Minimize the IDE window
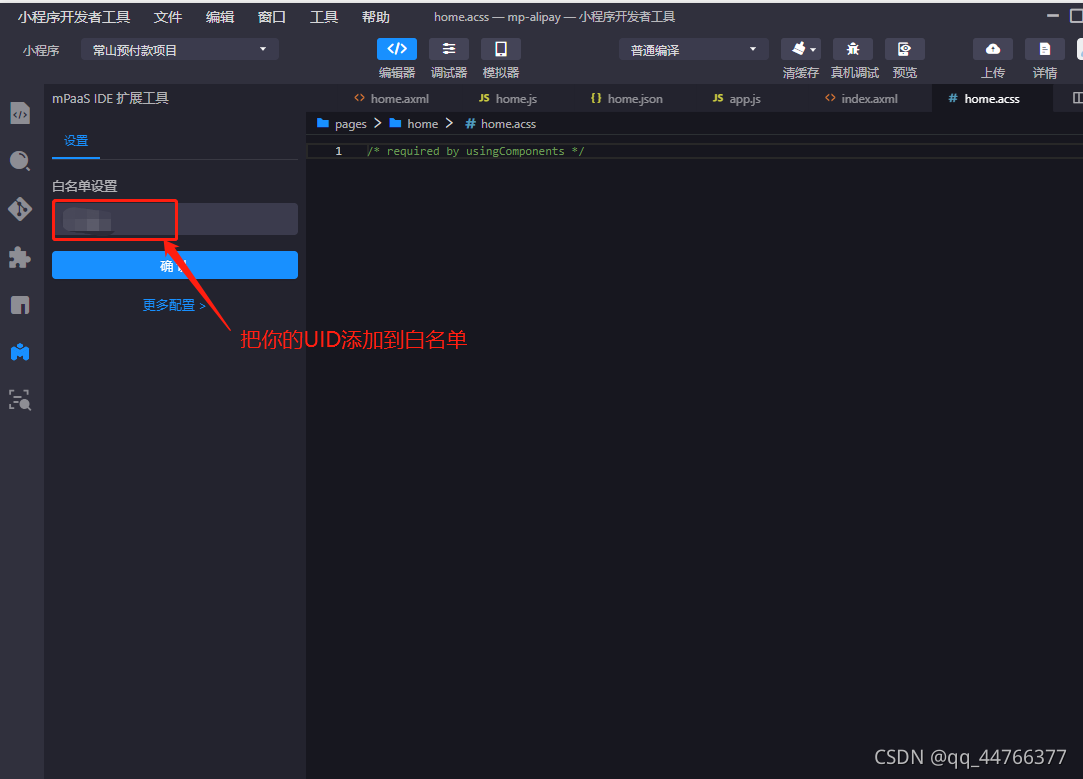Viewport: 1083px width, 779px height. click(1053, 15)
